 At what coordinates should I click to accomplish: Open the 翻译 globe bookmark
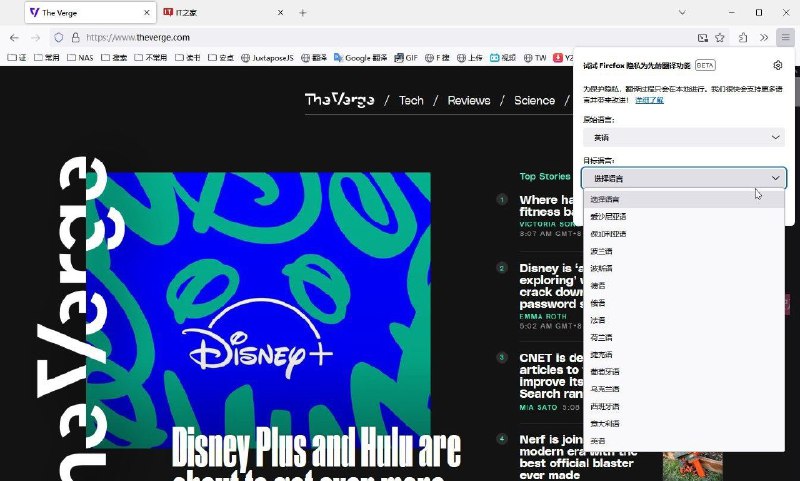tap(314, 58)
